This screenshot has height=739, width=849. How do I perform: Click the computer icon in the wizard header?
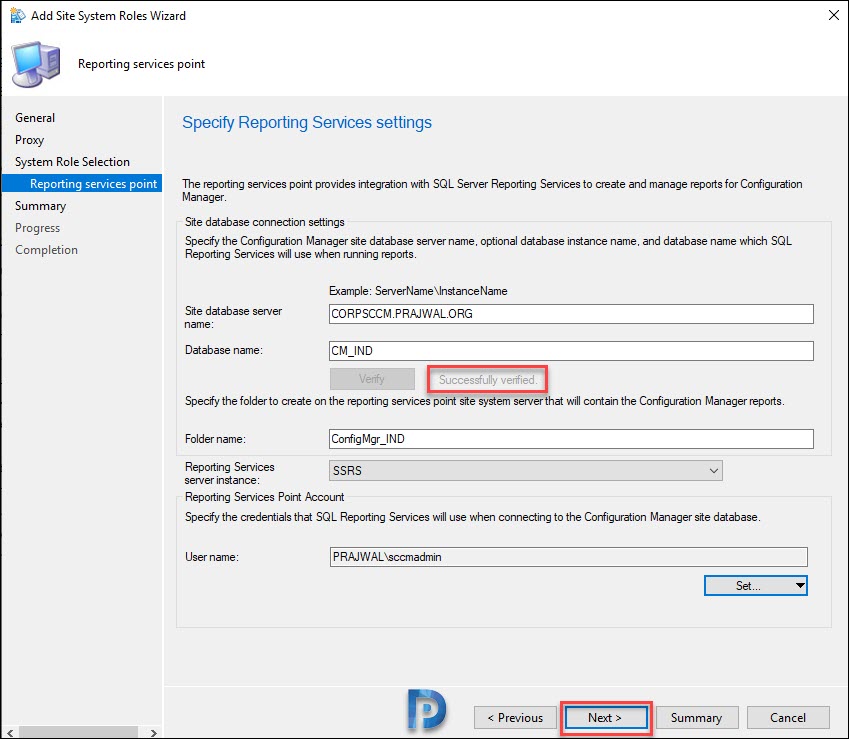coord(36,64)
